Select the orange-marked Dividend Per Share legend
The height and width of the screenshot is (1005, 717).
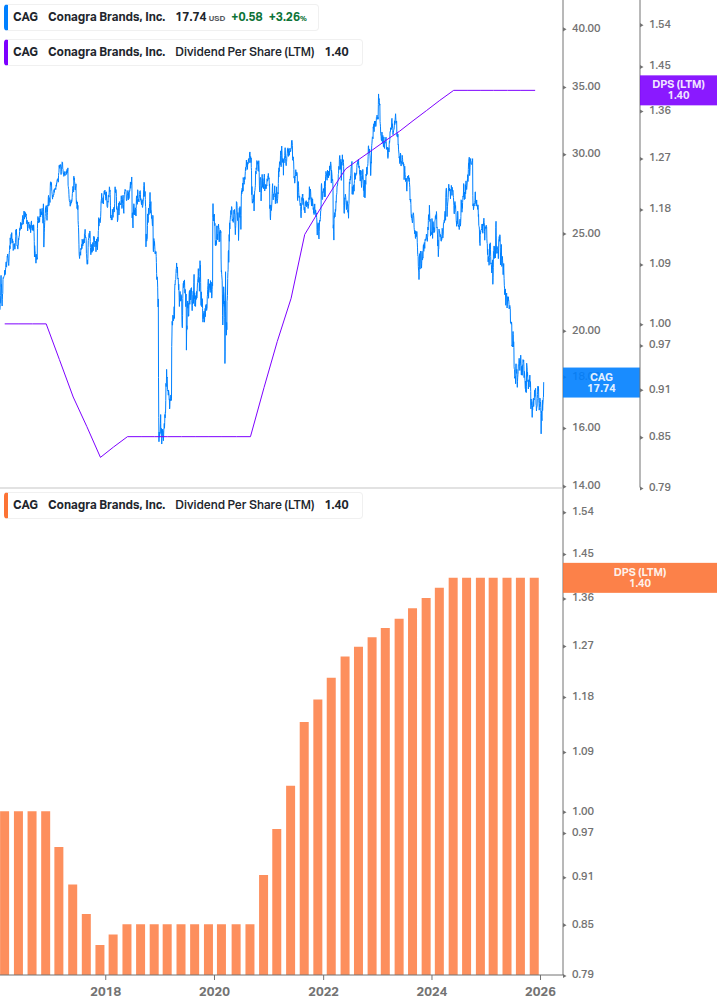point(183,505)
